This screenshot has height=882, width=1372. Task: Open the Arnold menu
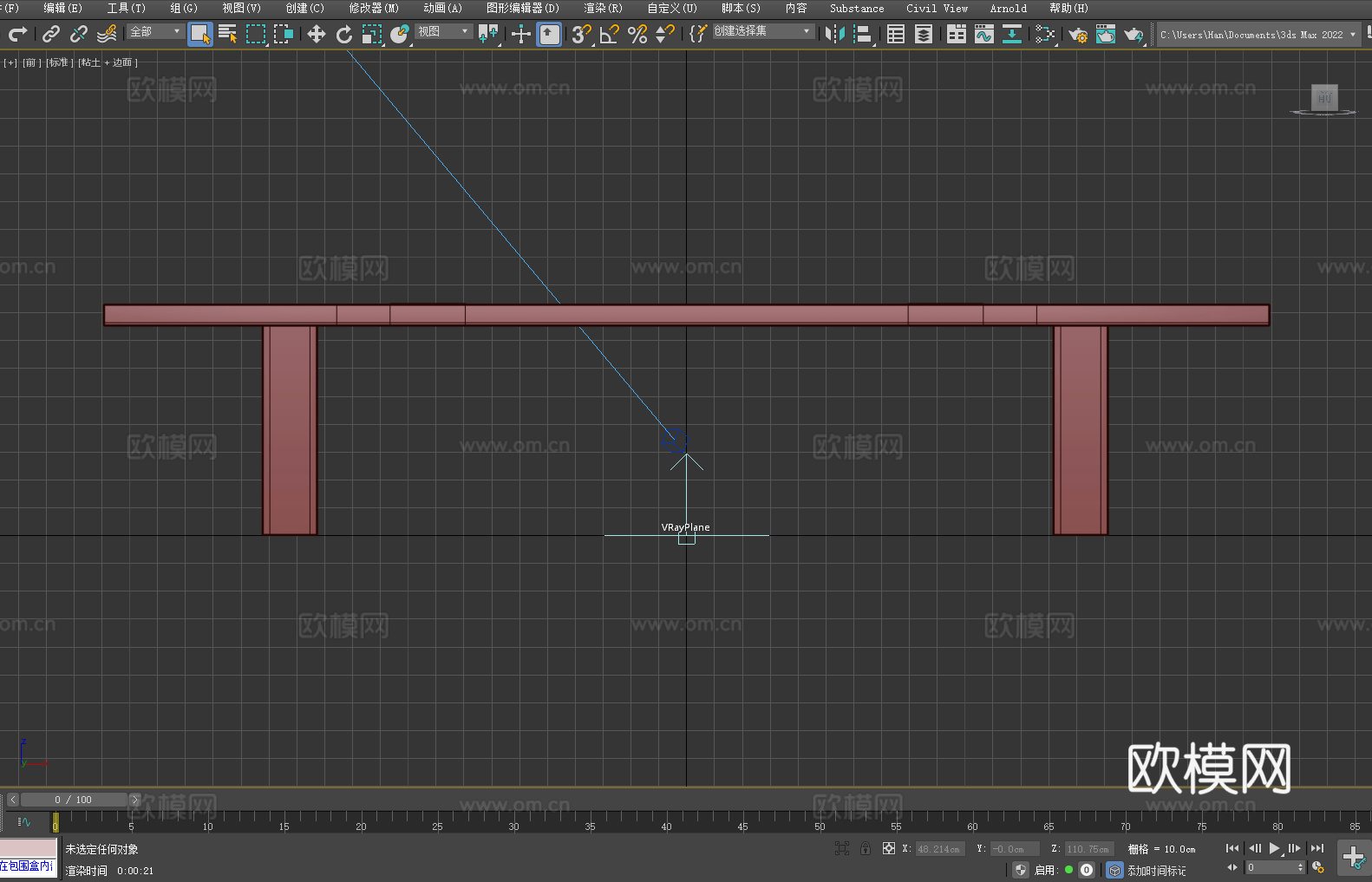coord(1008,8)
